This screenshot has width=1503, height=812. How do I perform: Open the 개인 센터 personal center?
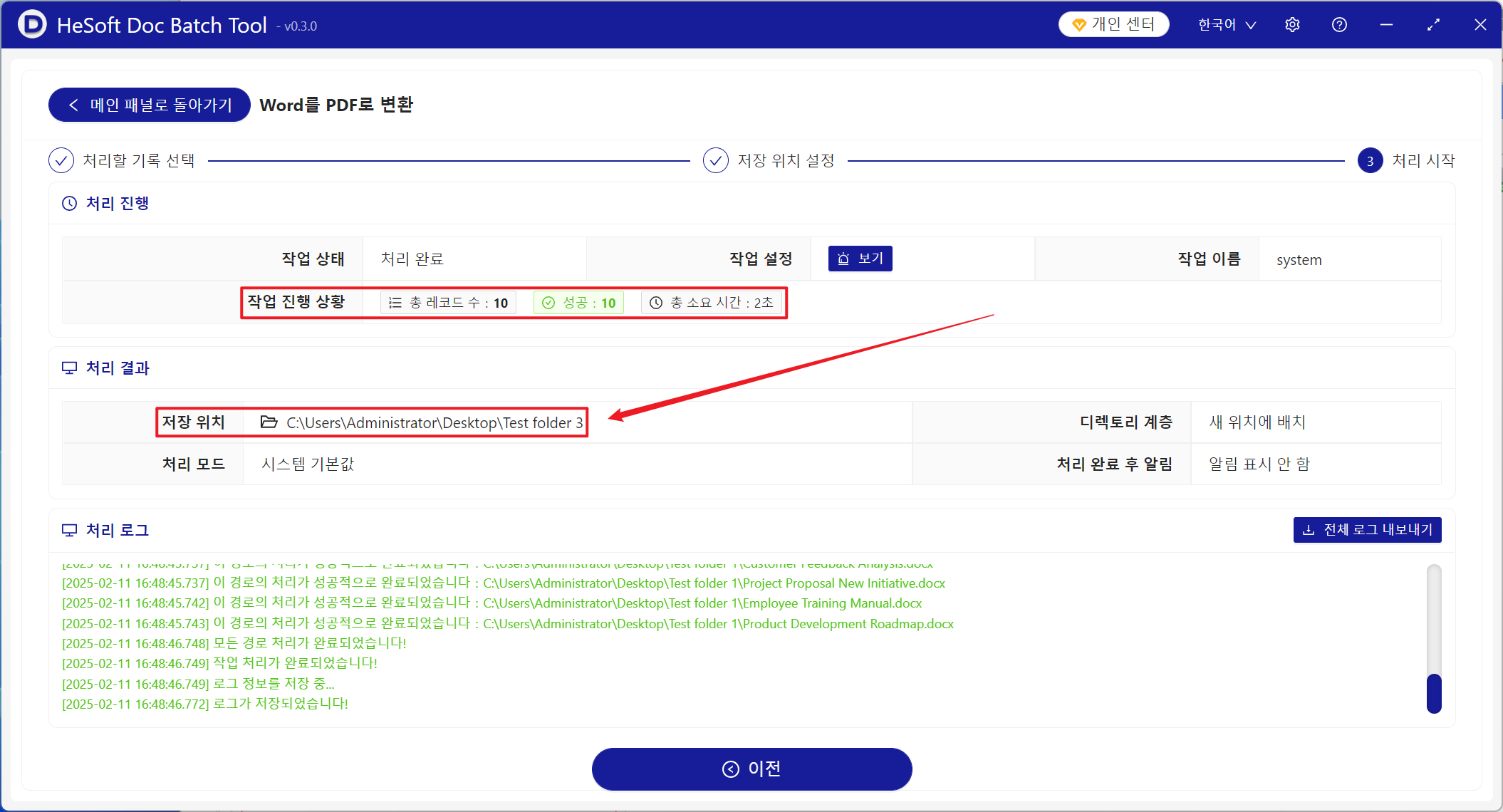click(x=1114, y=24)
